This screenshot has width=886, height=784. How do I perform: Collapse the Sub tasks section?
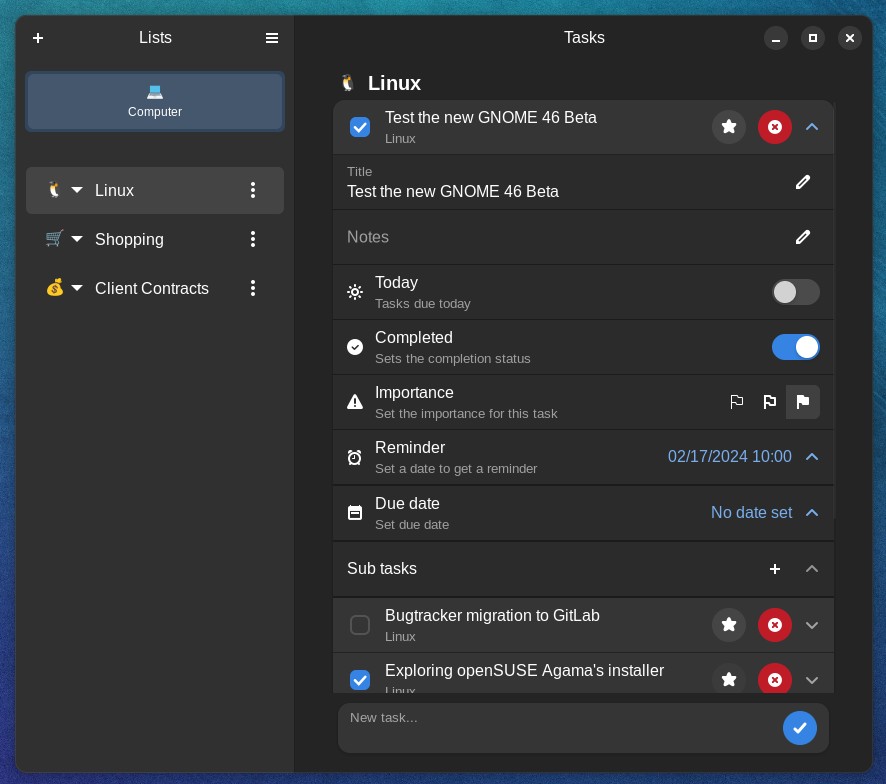pos(812,569)
